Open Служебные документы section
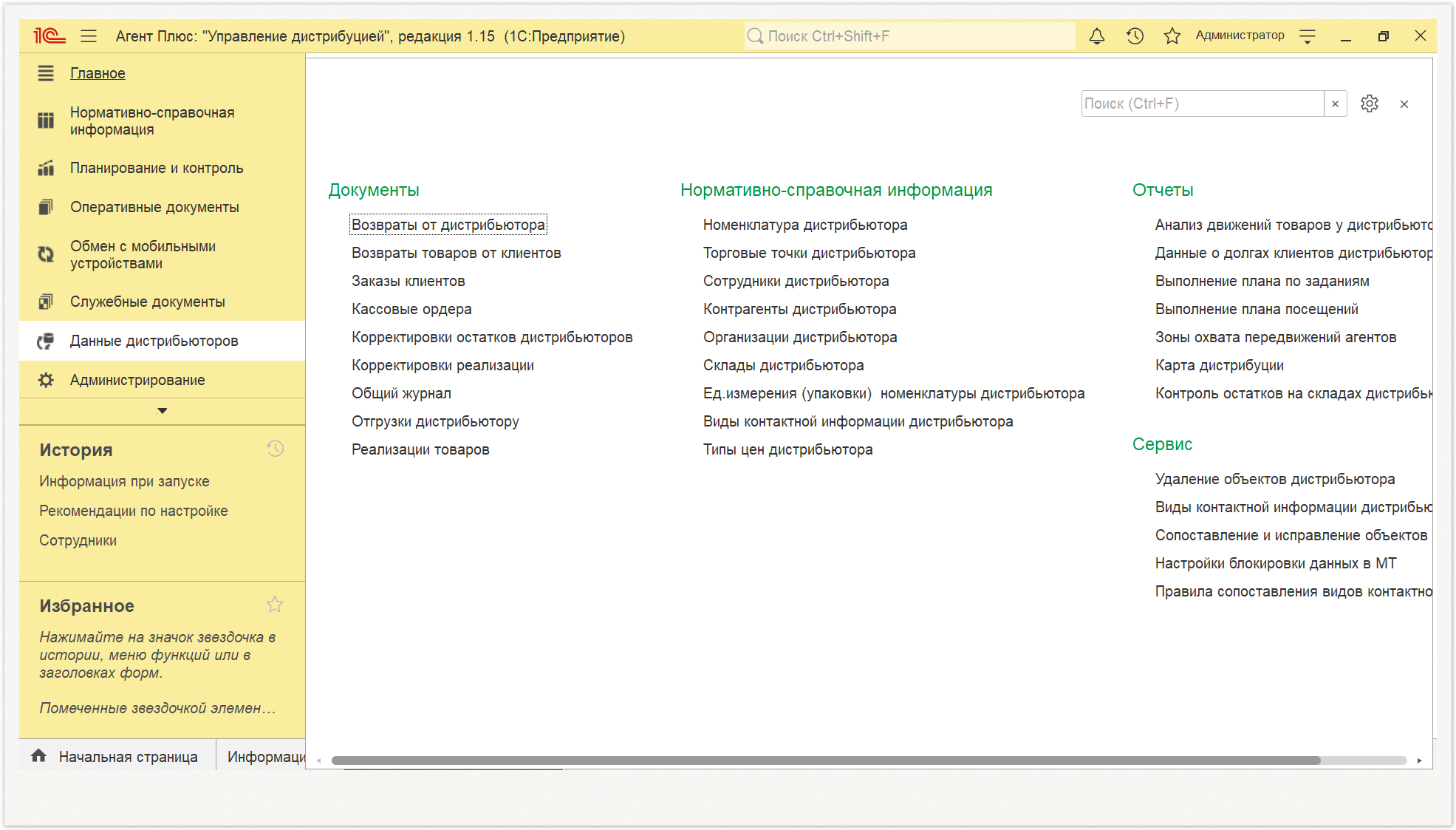 click(x=148, y=302)
